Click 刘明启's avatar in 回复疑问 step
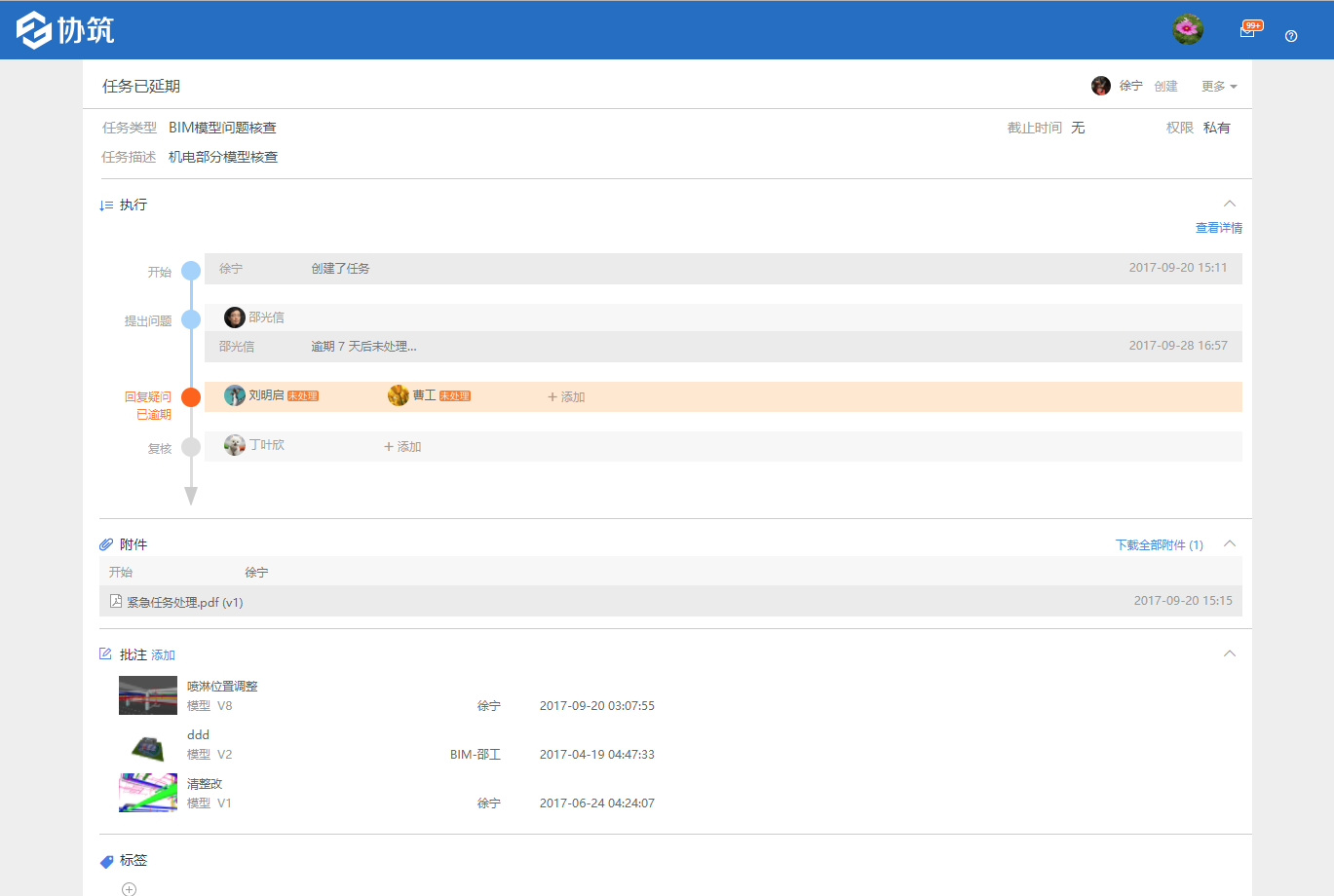Viewport: 1334px width, 896px height. [x=235, y=395]
